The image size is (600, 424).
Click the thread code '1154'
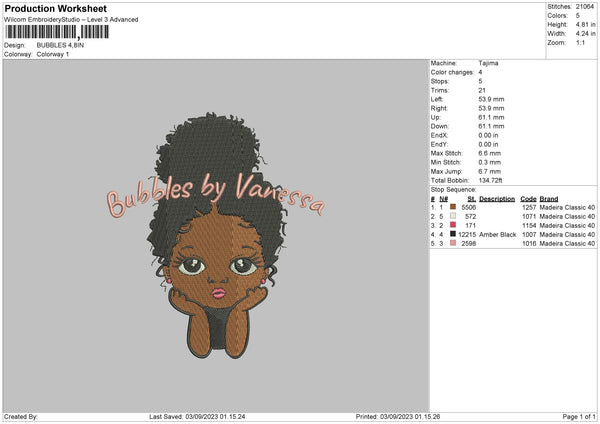[529, 225]
